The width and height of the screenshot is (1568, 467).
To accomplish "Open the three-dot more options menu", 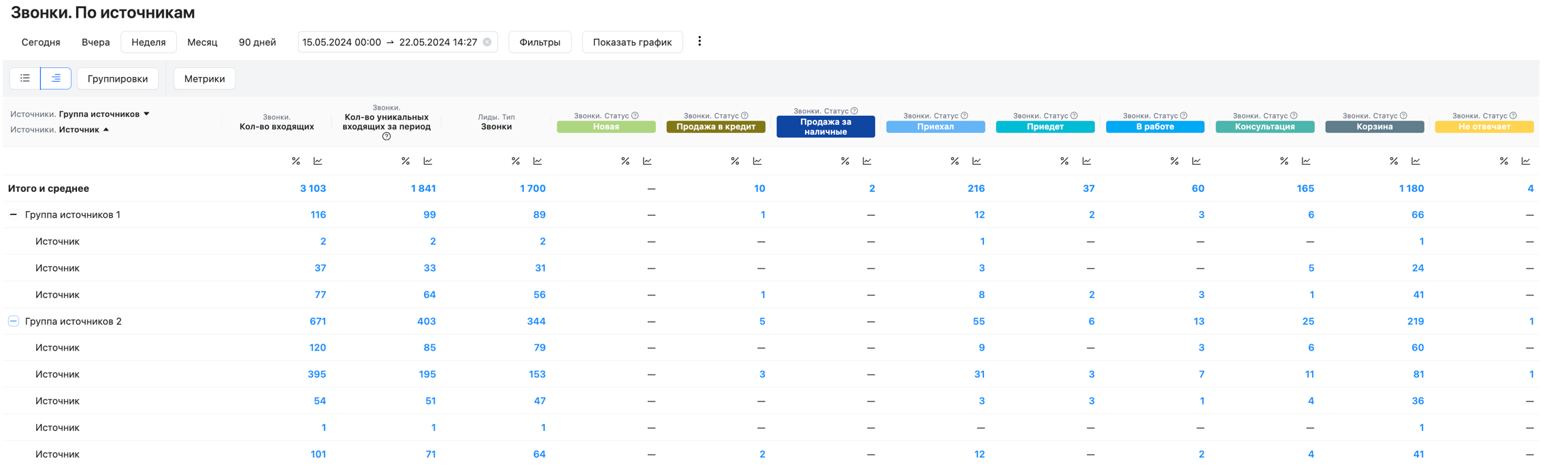I will point(699,42).
